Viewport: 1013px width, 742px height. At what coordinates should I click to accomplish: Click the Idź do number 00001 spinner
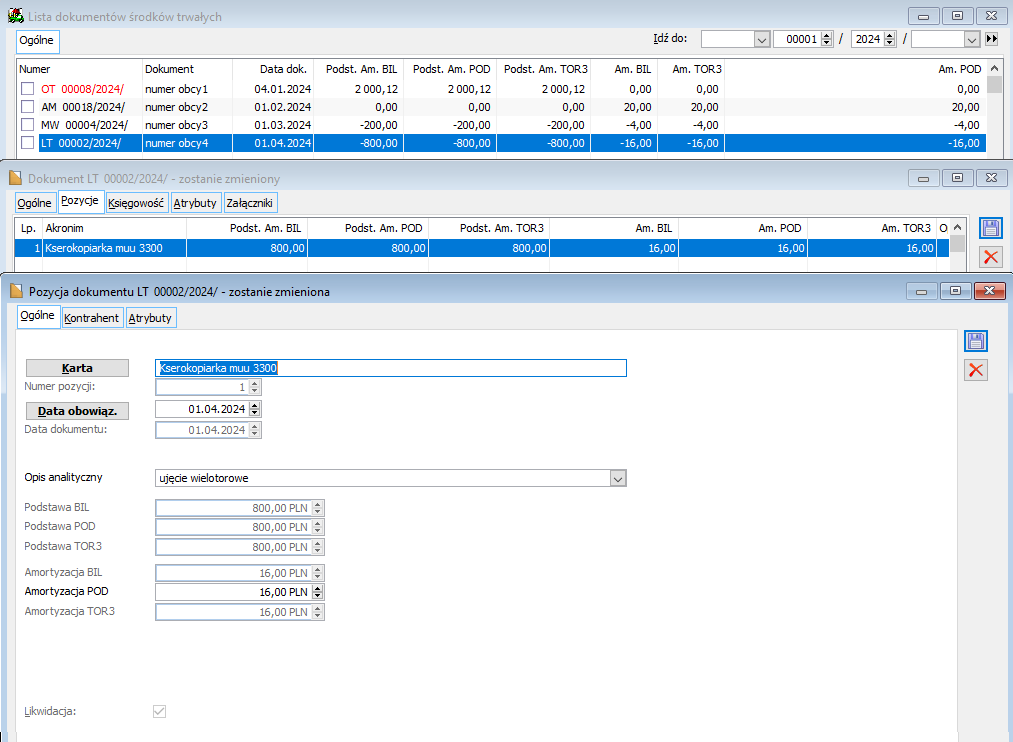(826, 39)
